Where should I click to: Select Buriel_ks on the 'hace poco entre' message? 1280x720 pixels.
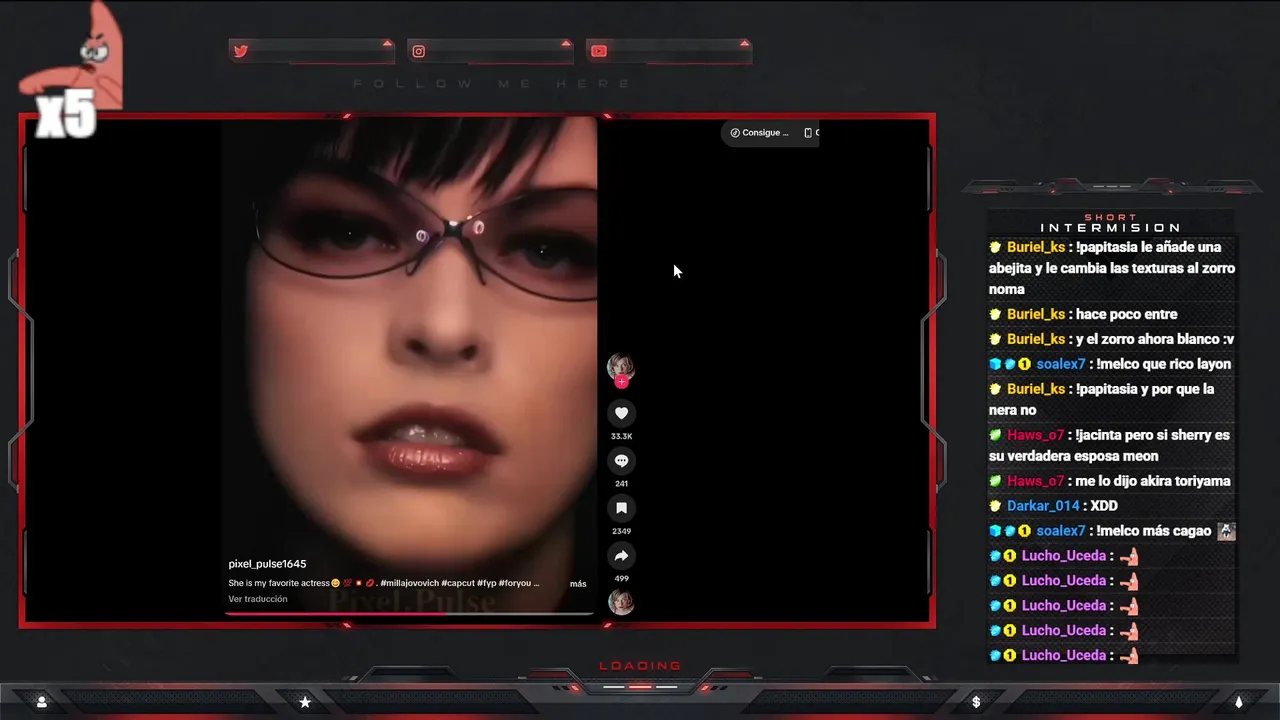[1036, 314]
